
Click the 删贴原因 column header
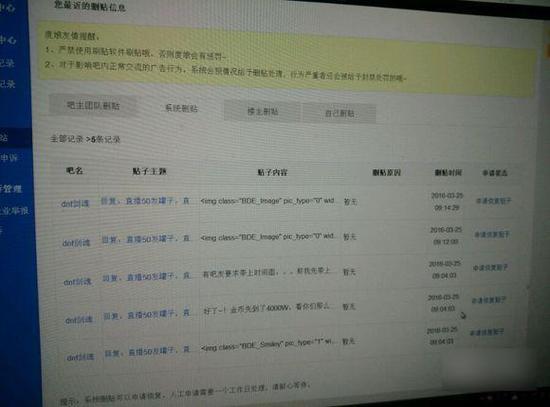pyautogui.click(x=387, y=172)
